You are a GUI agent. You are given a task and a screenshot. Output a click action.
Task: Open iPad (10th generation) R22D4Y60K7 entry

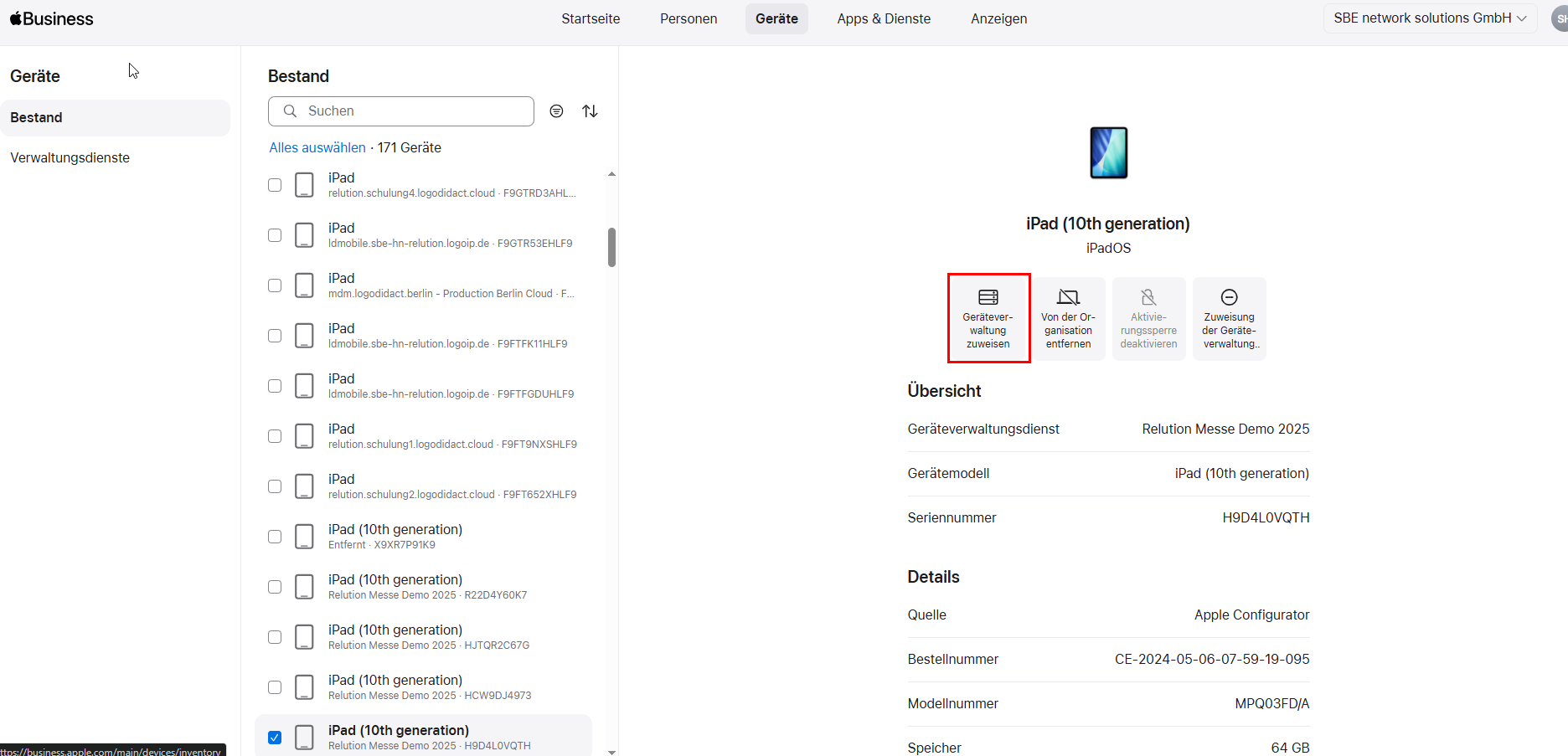tap(423, 587)
